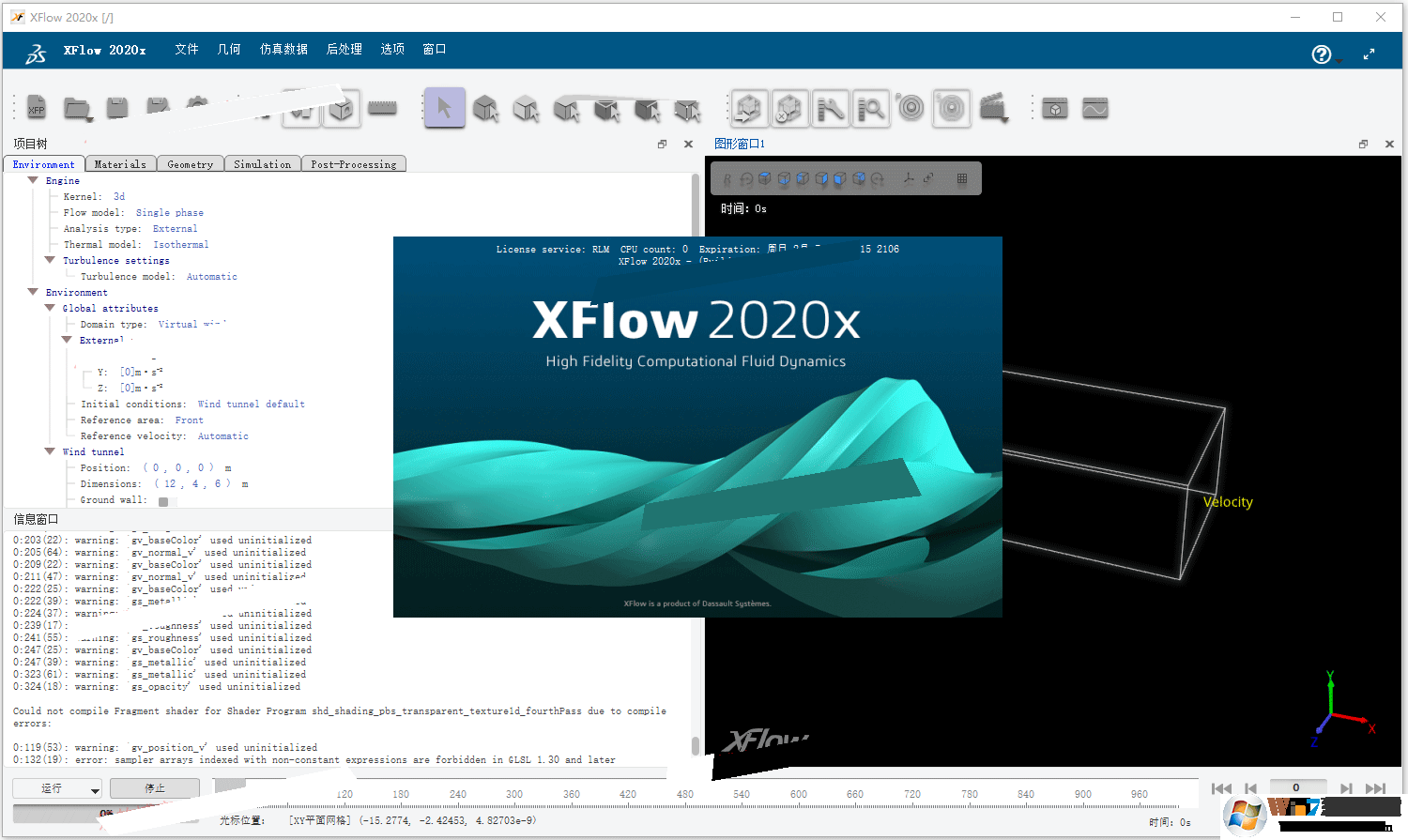The image size is (1408, 840).
Task: Jump to the first frame
Action: coord(1221,788)
